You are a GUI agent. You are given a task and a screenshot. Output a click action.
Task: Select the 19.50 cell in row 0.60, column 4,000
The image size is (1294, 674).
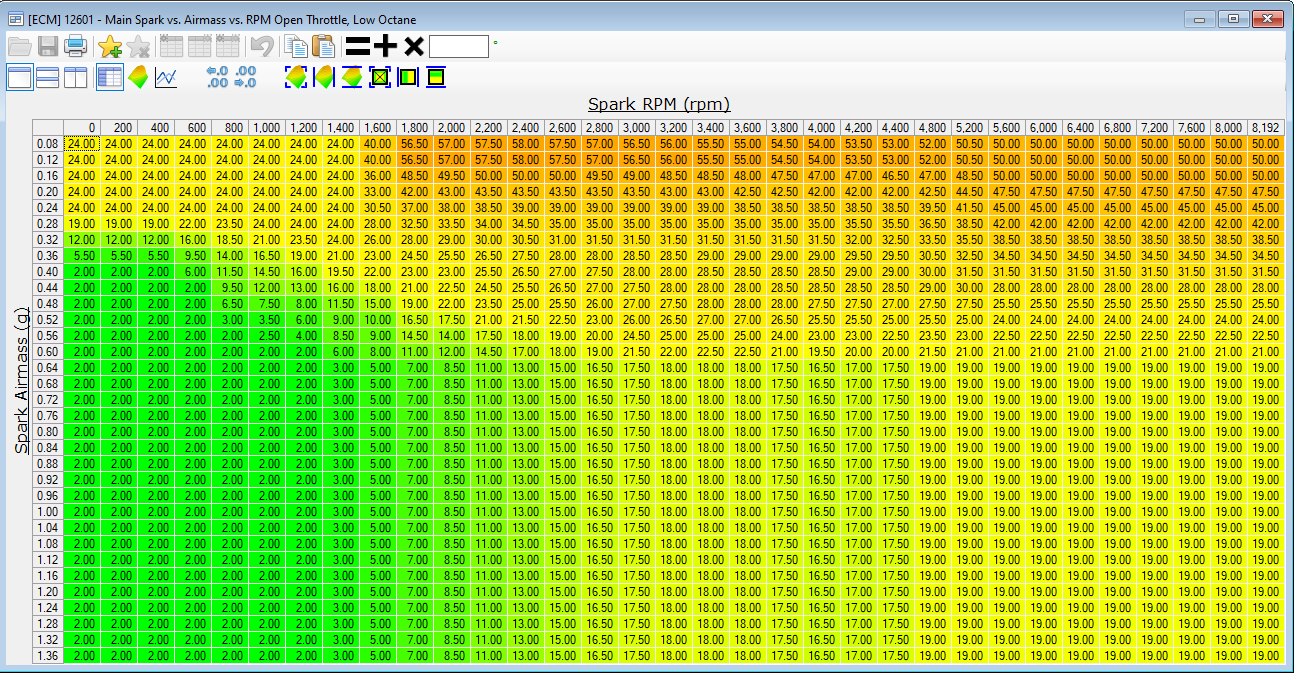822,351
